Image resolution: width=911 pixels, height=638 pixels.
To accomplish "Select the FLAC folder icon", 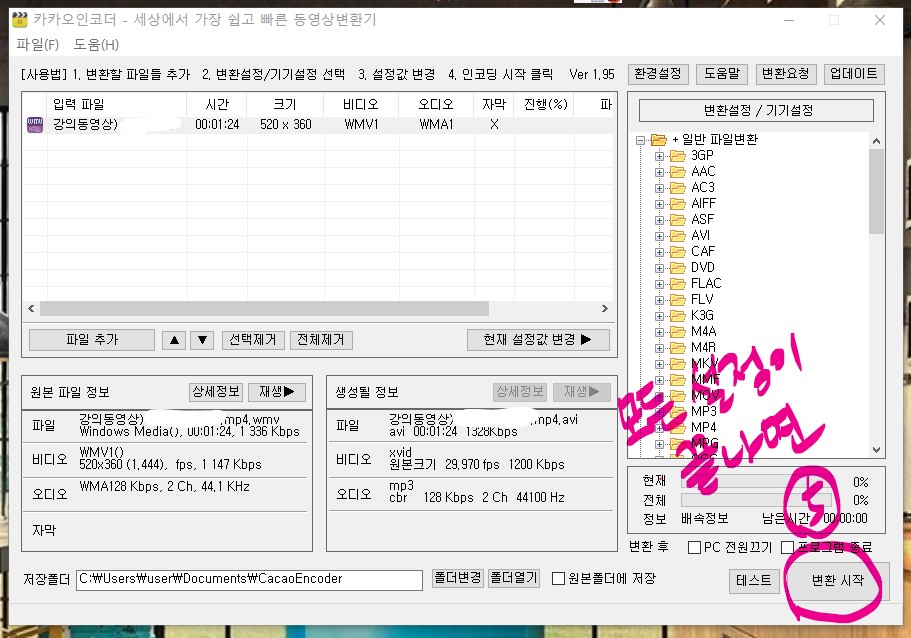I will [x=677, y=284].
